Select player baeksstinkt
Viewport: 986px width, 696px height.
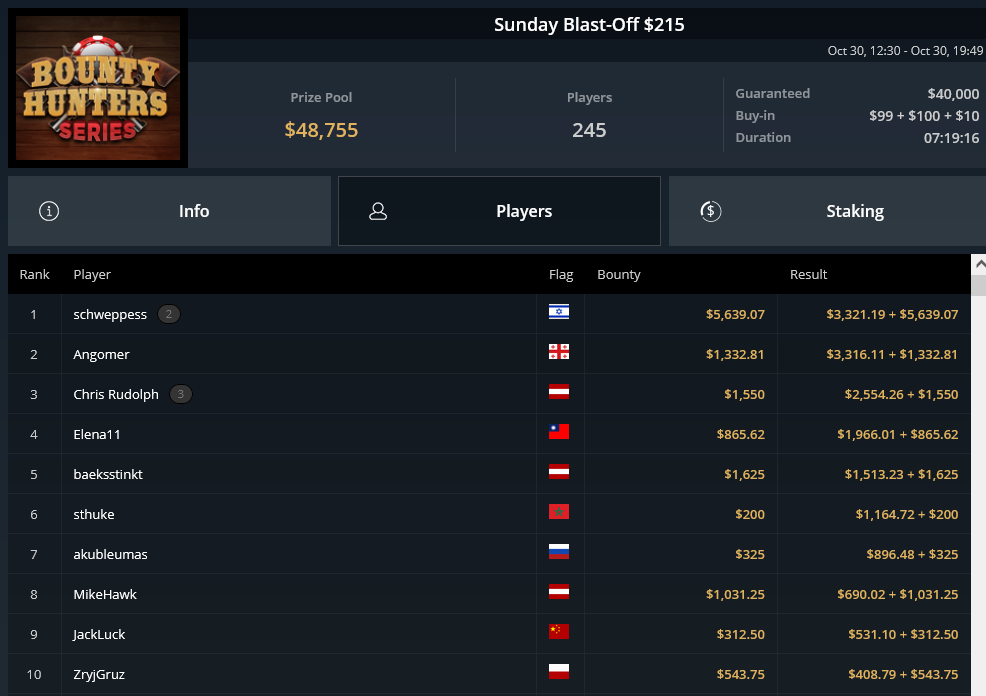(108, 475)
